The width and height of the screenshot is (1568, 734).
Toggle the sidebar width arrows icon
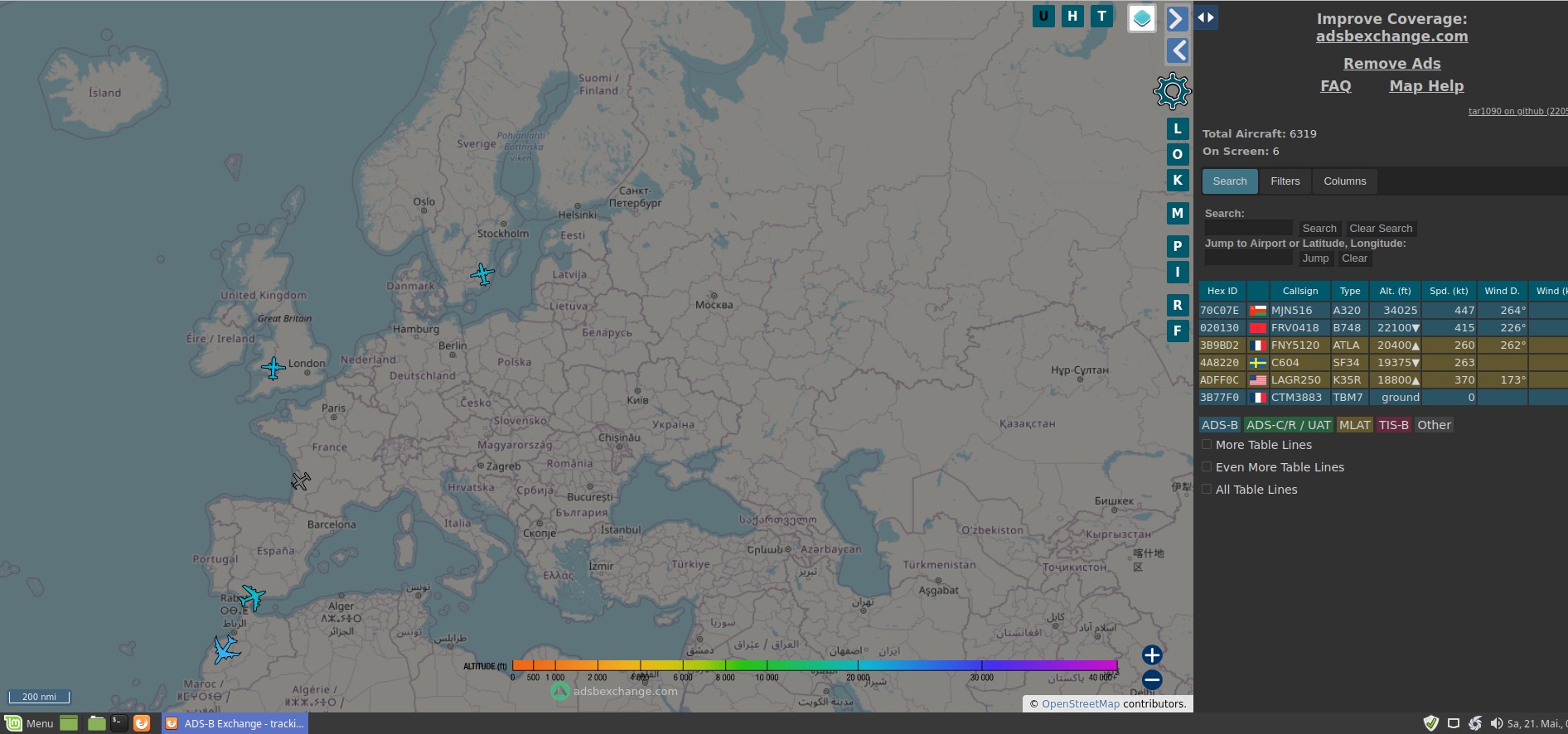click(x=1205, y=17)
